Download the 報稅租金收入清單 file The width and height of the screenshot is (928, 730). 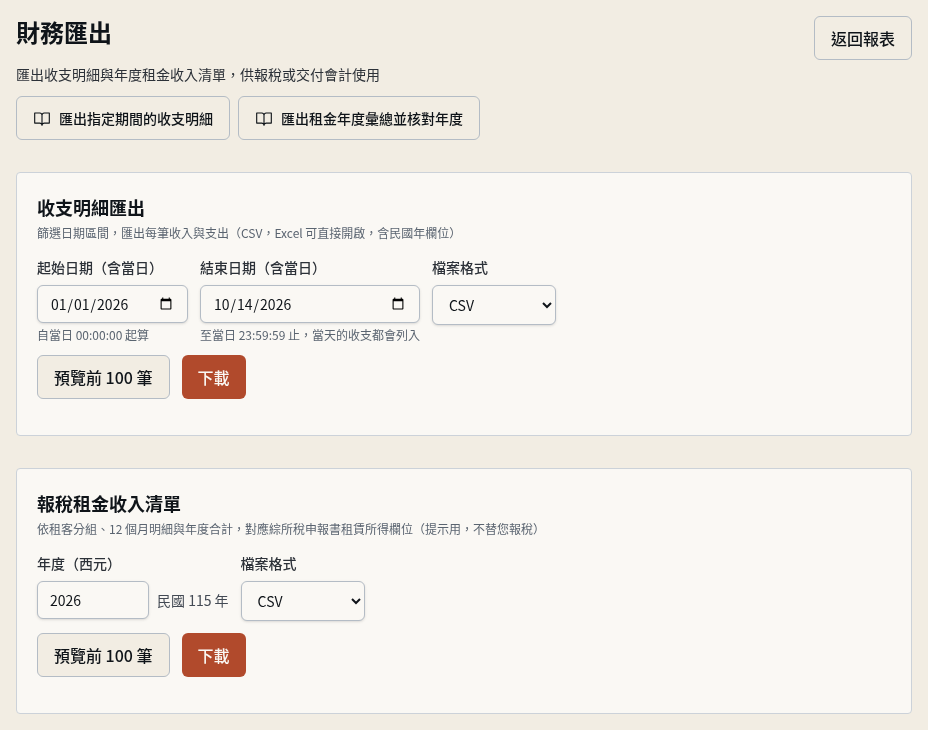coord(214,655)
